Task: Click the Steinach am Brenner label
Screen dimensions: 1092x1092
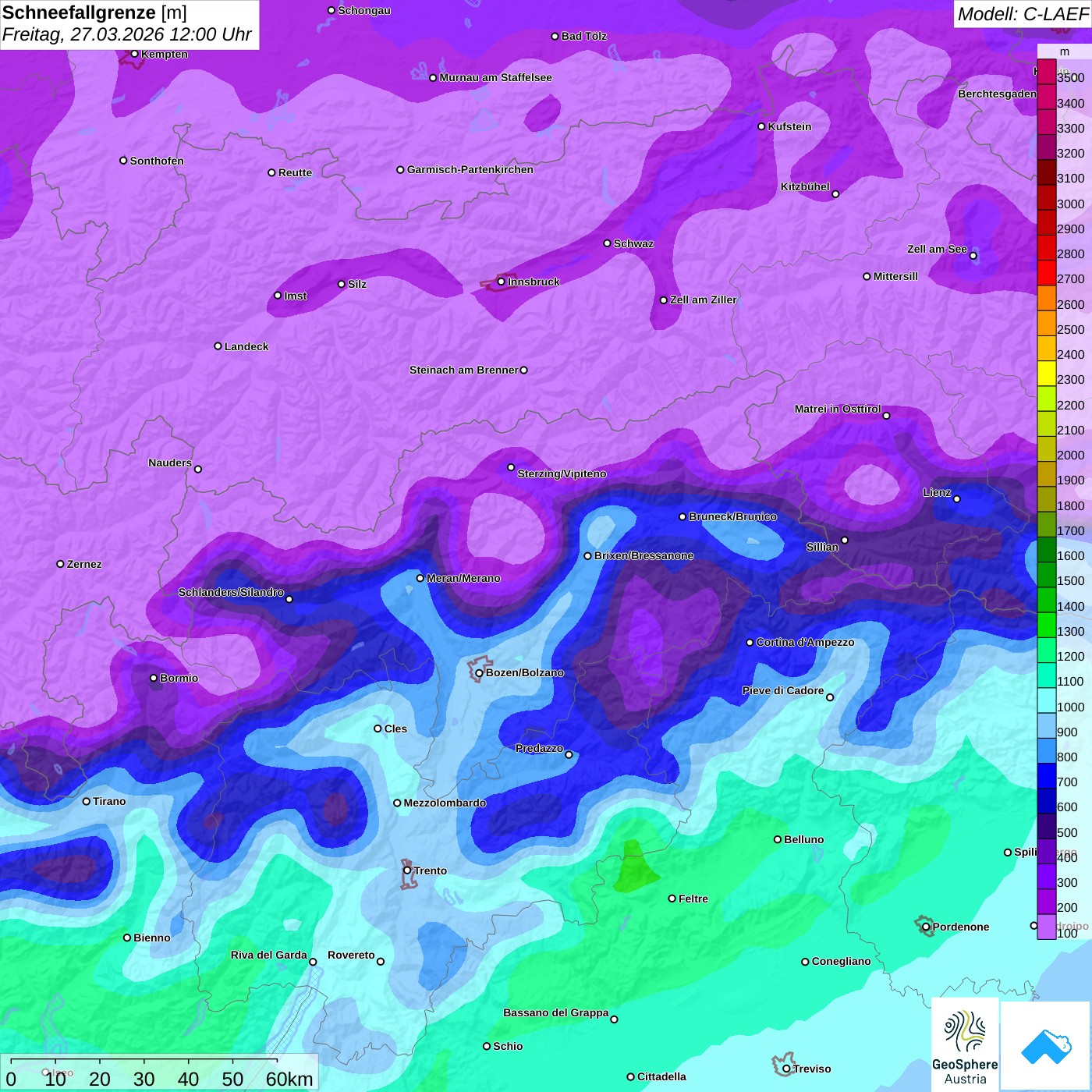Action: (x=463, y=370)
